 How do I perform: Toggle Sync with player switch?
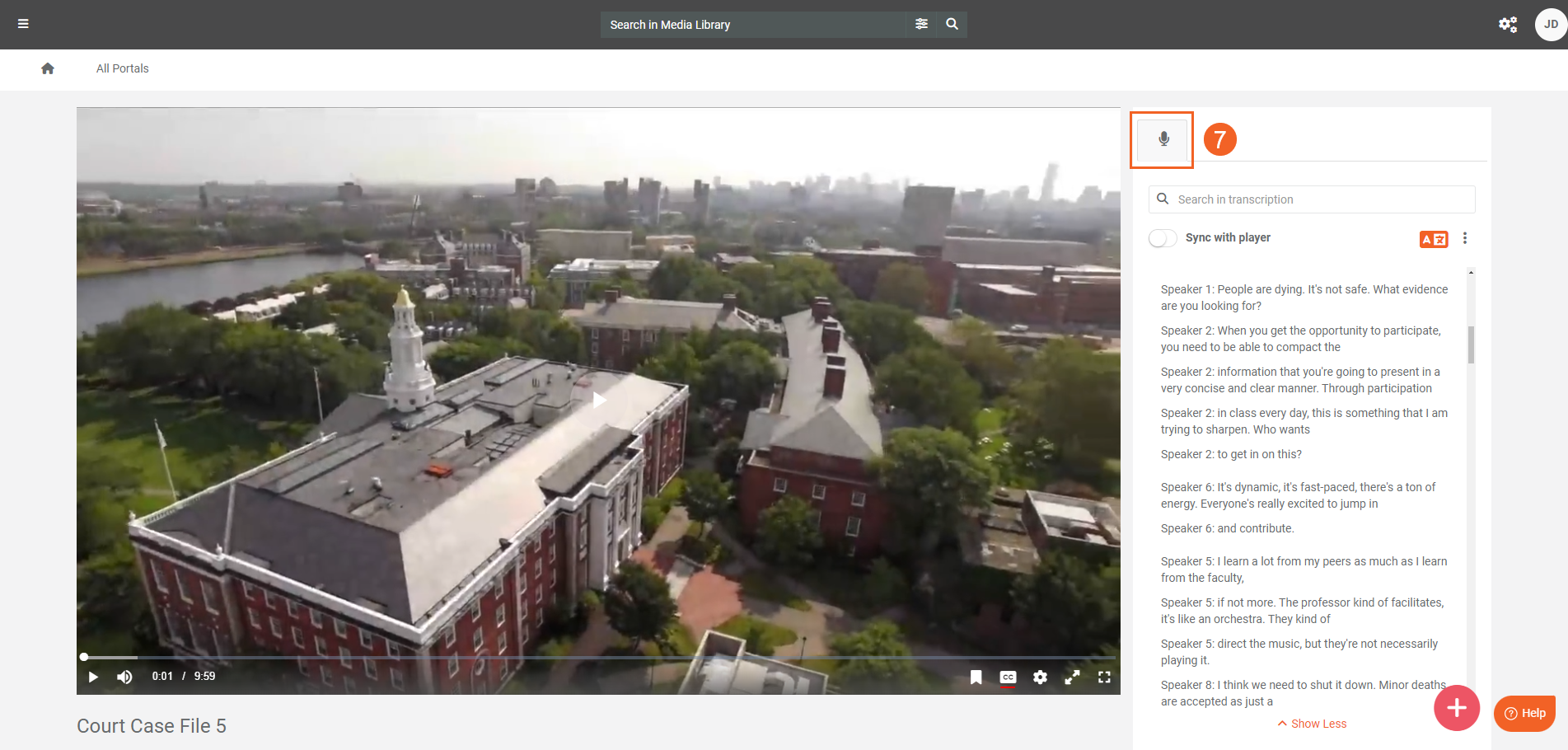coord(1163,238)
